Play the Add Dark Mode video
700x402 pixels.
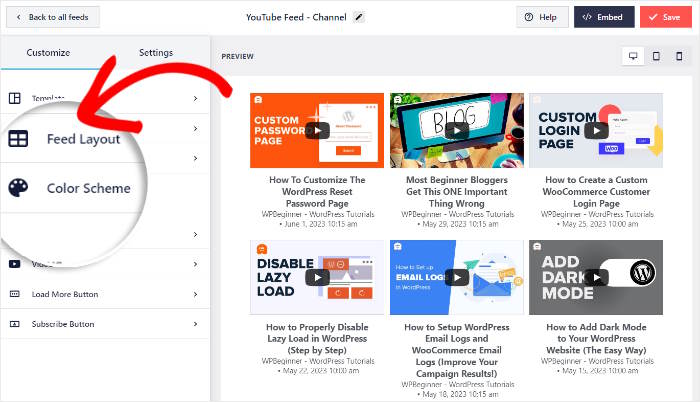596,277
